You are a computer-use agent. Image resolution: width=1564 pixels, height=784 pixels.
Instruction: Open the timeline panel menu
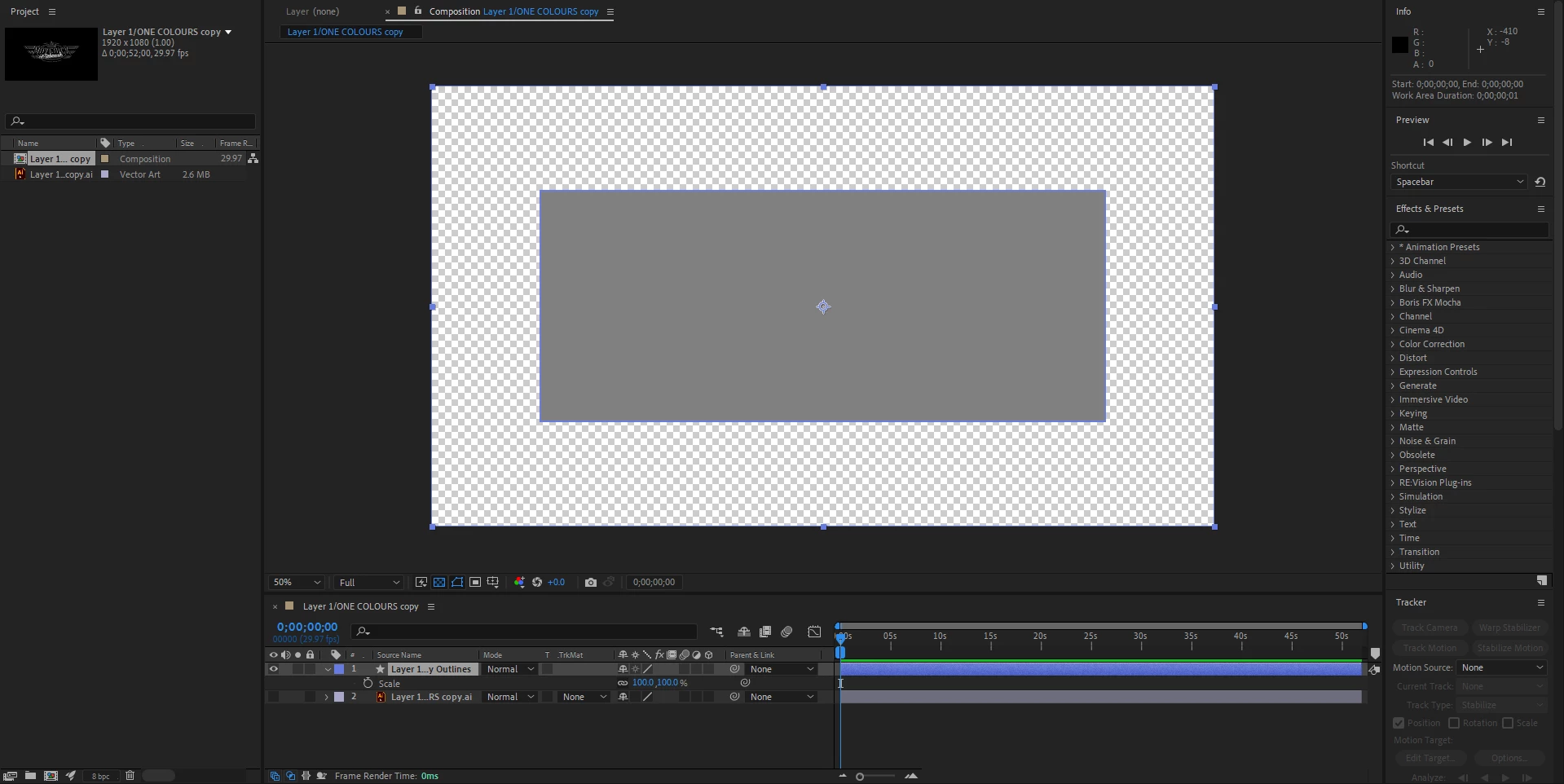(431, 606)
